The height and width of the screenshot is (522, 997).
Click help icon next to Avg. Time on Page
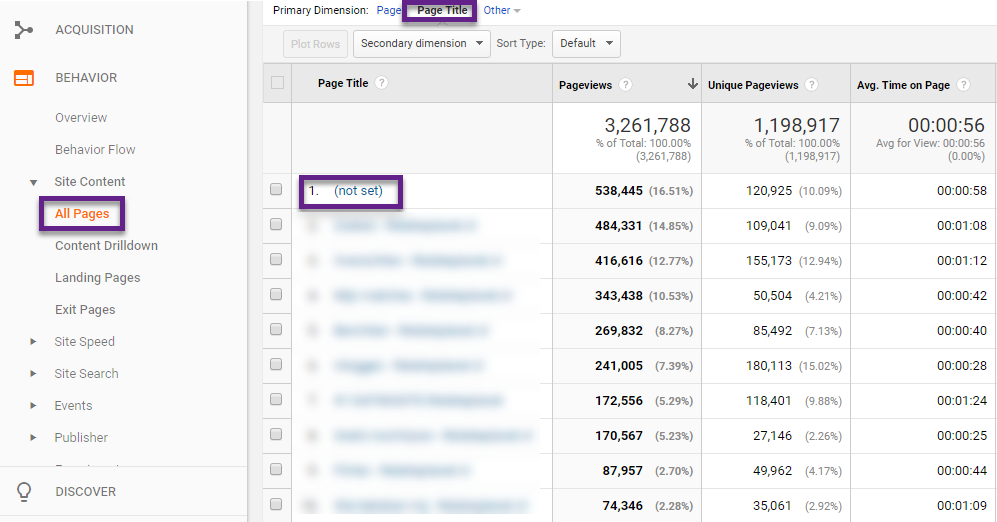point(963,85)
